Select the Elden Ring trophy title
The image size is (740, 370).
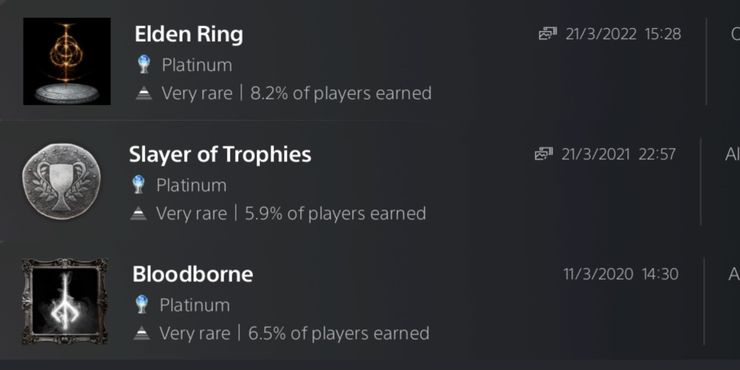pyautogui.click(x=189, y=34)
